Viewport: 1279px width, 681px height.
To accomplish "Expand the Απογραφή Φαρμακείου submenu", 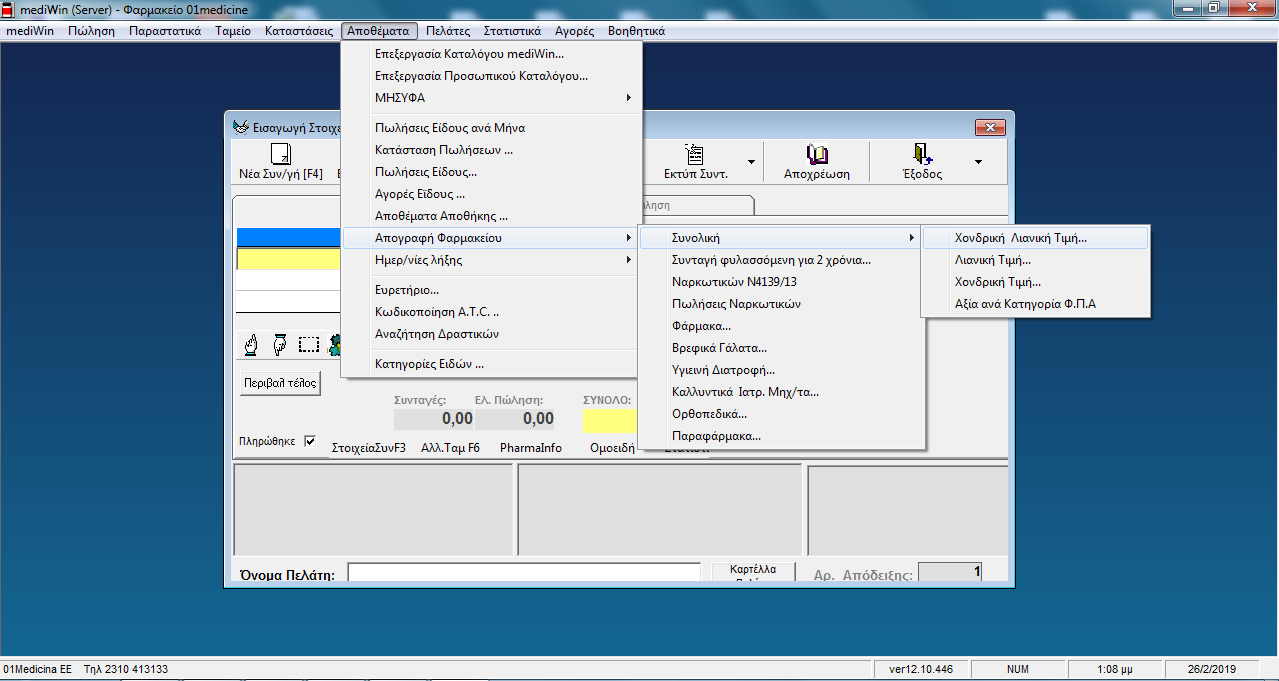I will 491,238.
